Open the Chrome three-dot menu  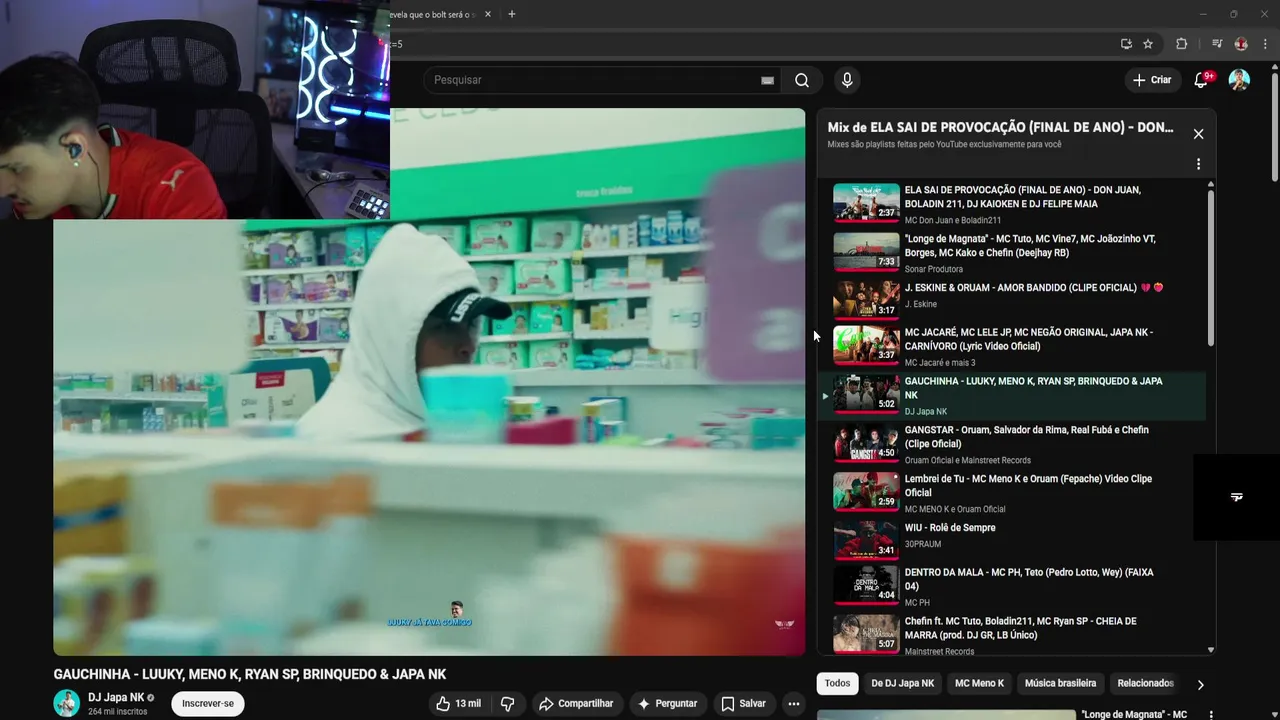[1265, 44]
